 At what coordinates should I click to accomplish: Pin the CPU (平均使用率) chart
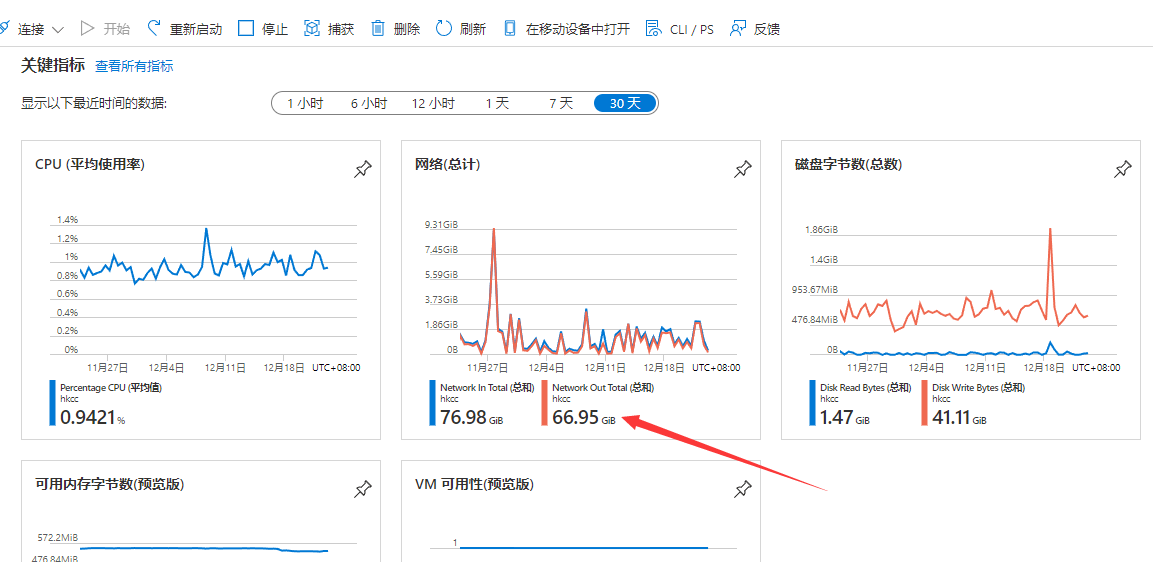(x=362, y=170)
